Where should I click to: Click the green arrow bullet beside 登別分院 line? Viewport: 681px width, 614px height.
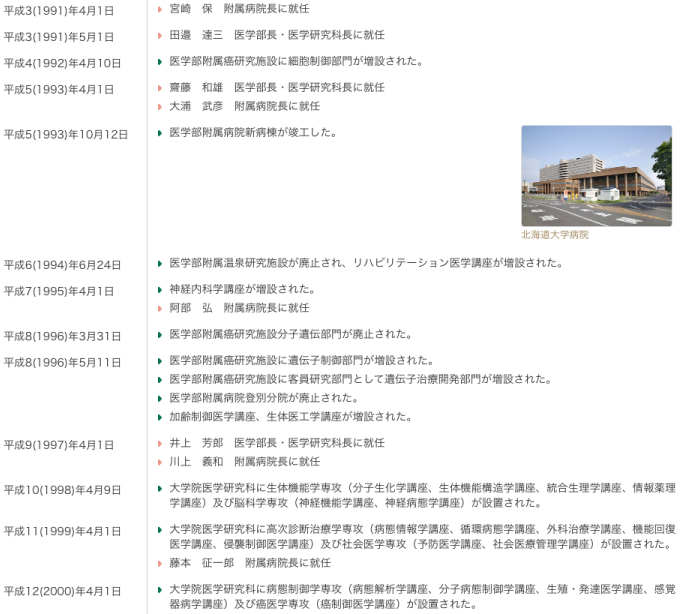[160, 398]
